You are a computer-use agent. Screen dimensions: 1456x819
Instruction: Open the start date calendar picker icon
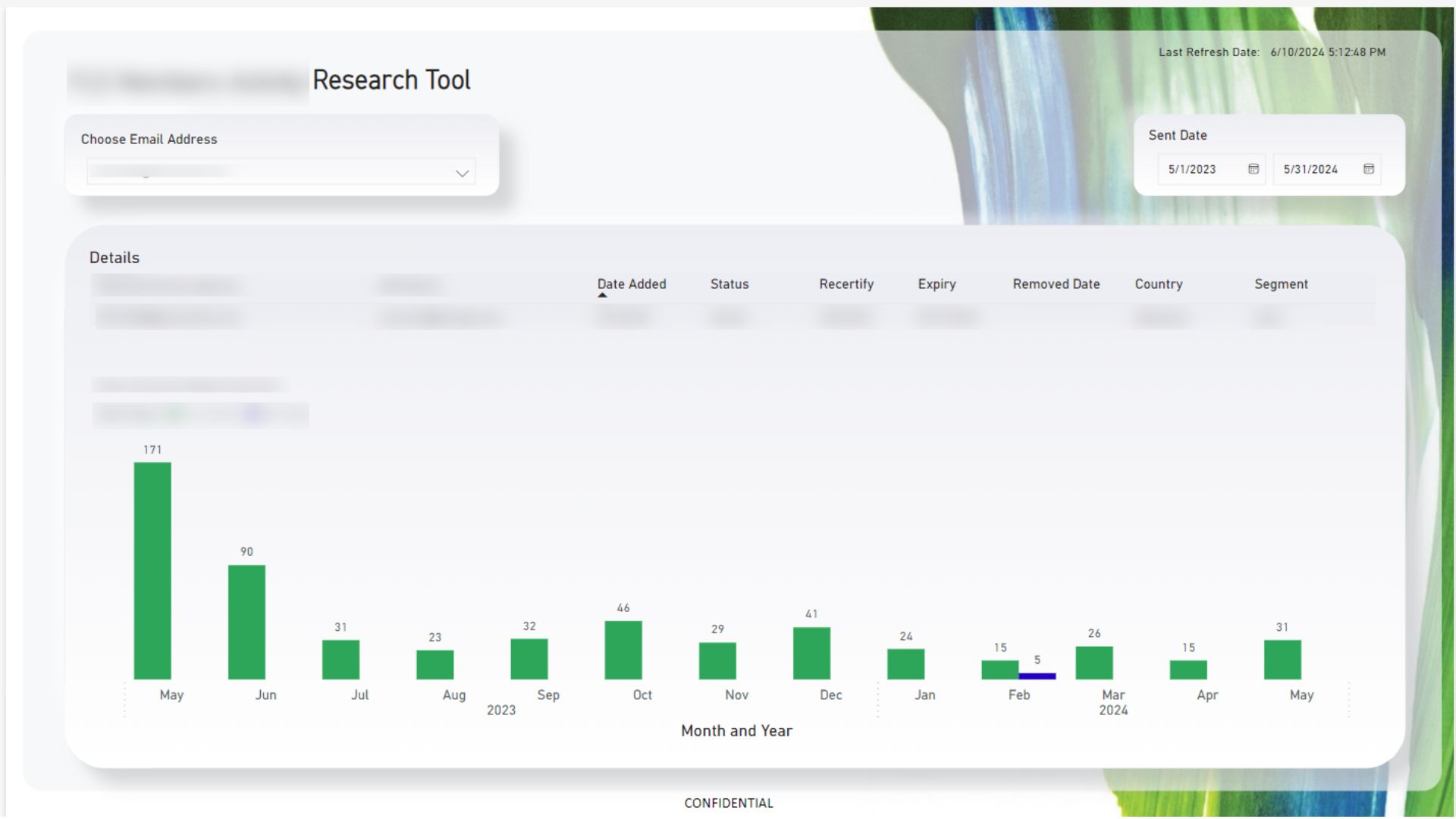click(x=1254, y=169)
